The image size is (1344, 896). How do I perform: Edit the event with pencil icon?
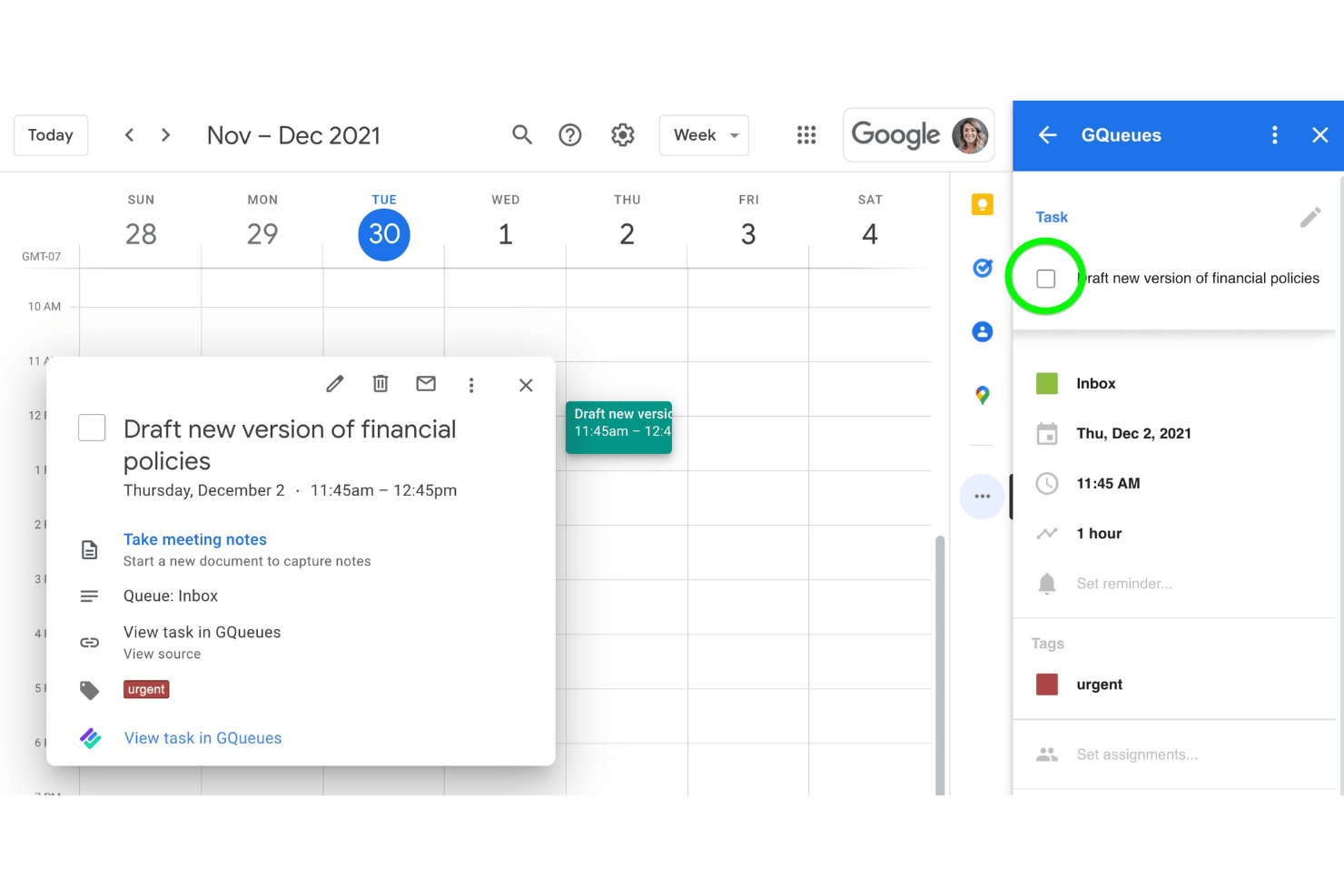point(335,384)
